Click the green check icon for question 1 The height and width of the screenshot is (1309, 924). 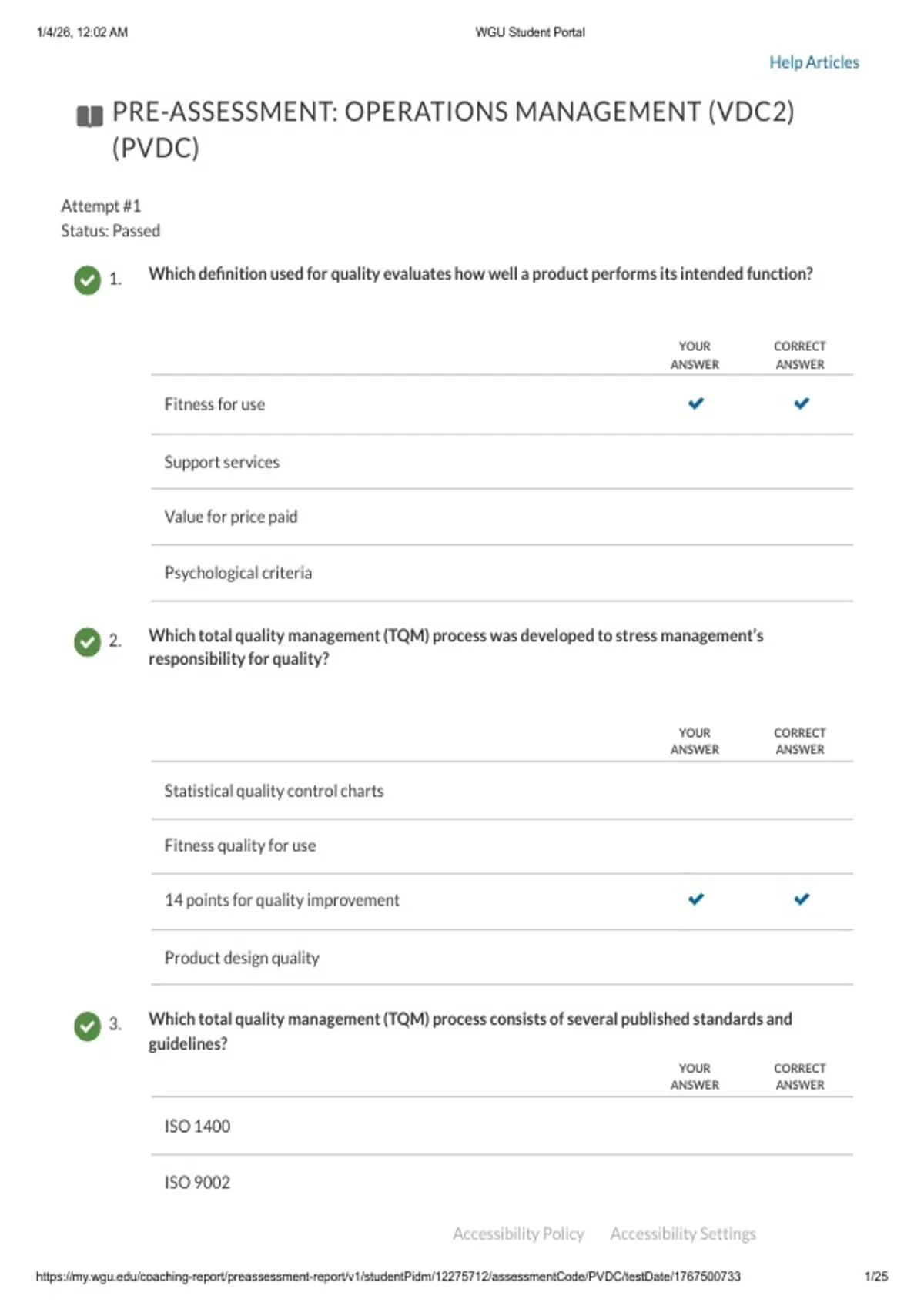88,280
